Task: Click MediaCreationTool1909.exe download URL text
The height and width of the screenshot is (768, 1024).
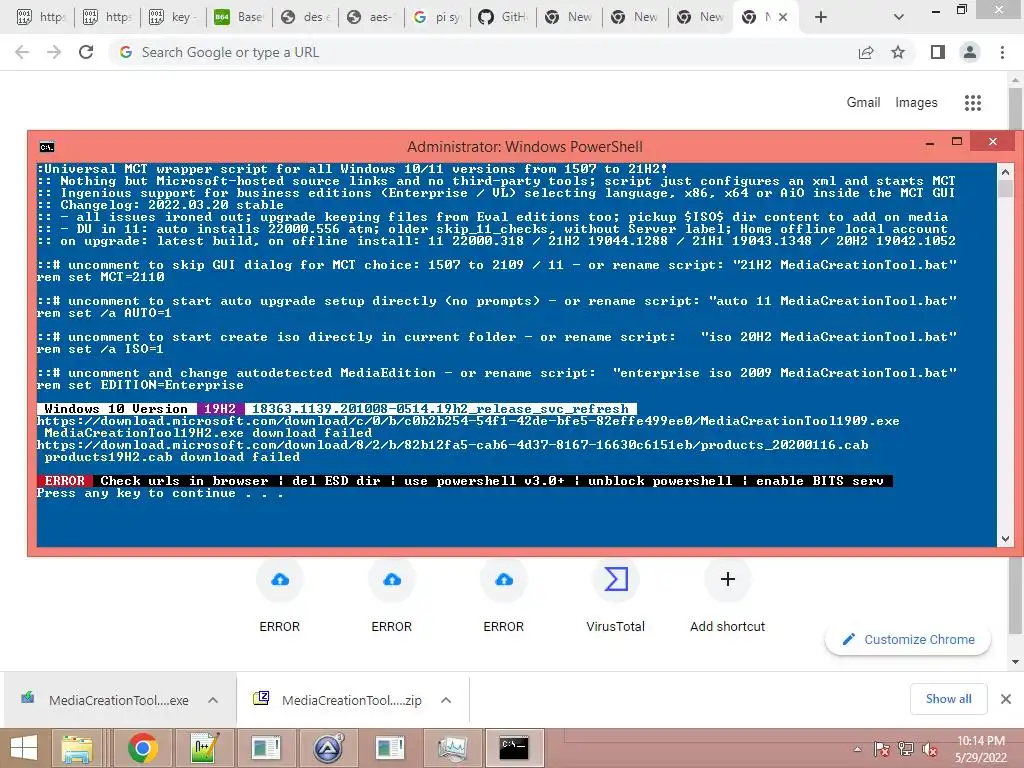Action: tap(468, 421)
